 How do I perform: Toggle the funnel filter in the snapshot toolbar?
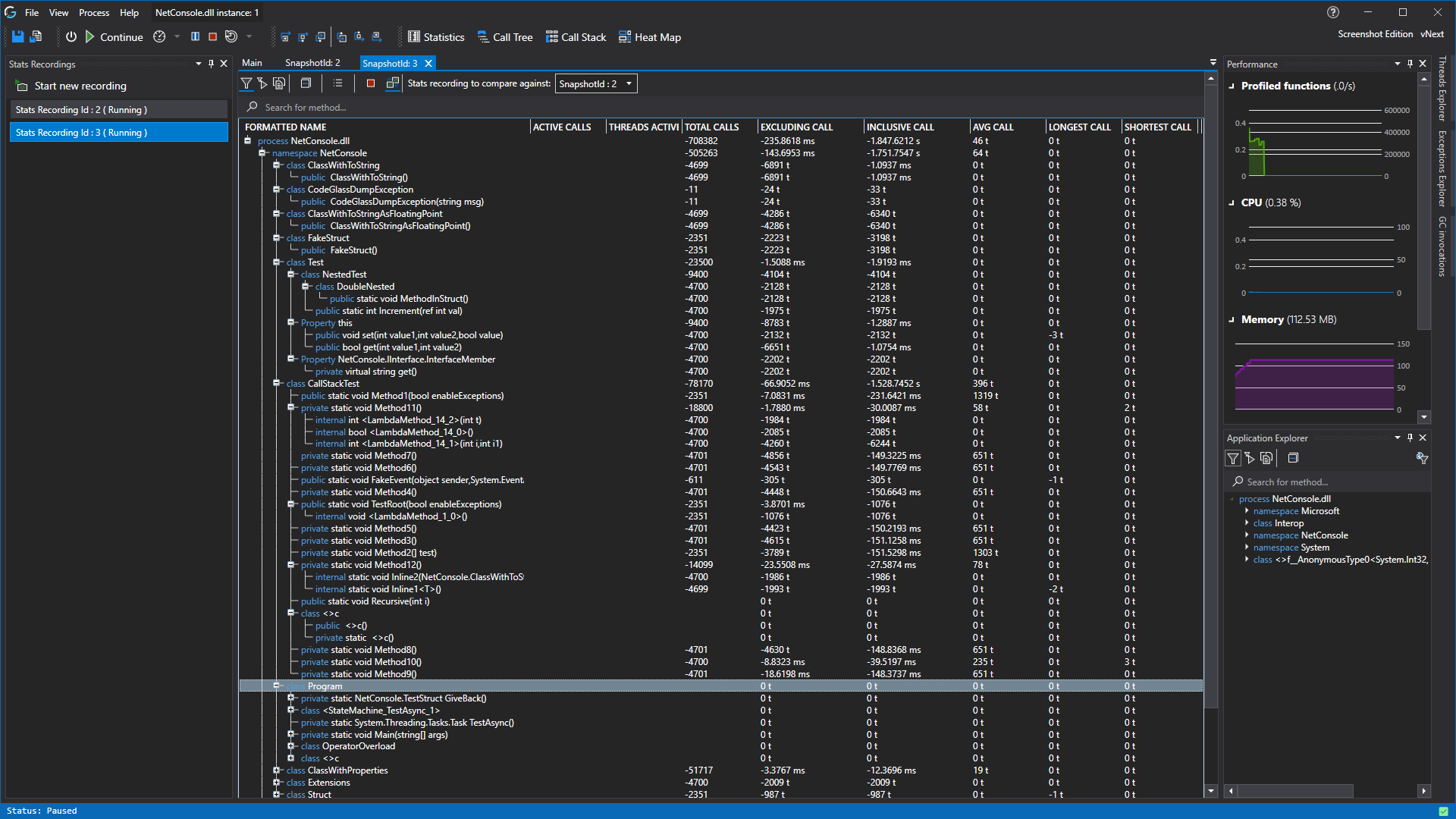246,83
